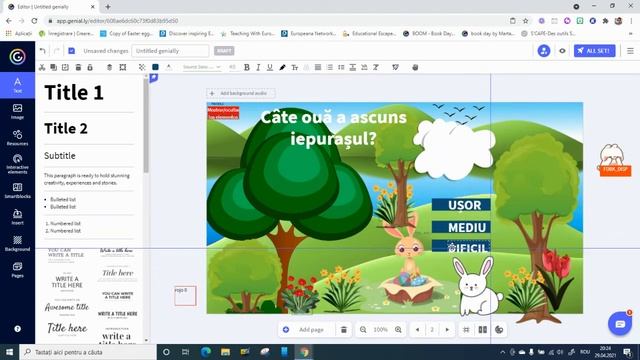Open the font family dropdown
The height and width of the screenshot is (360, 640).
tap(202, 67)
